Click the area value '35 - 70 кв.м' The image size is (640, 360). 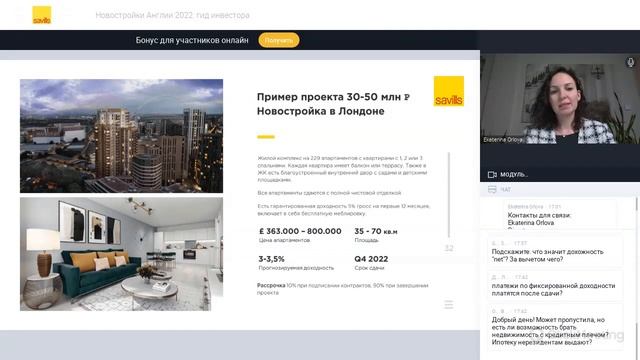point(376,231)
